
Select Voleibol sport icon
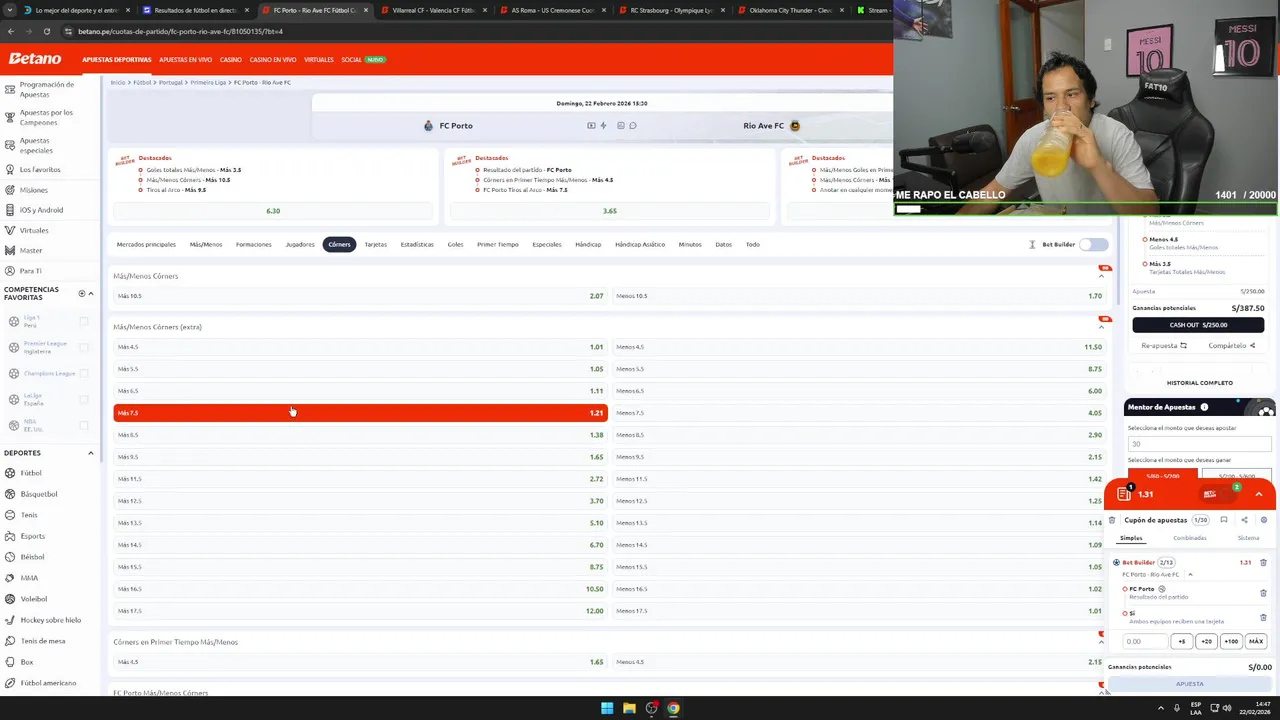tap(10, 599)
